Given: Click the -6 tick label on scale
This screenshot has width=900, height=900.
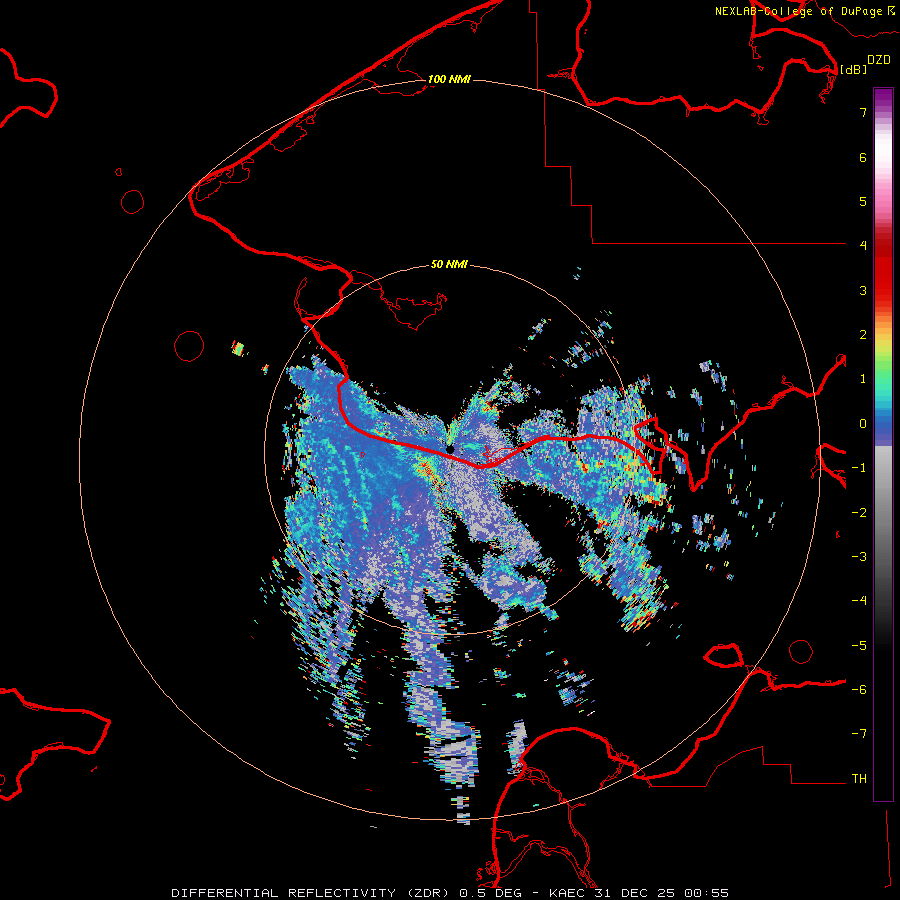Looking at the screenshot, I should tap(859, 690).
